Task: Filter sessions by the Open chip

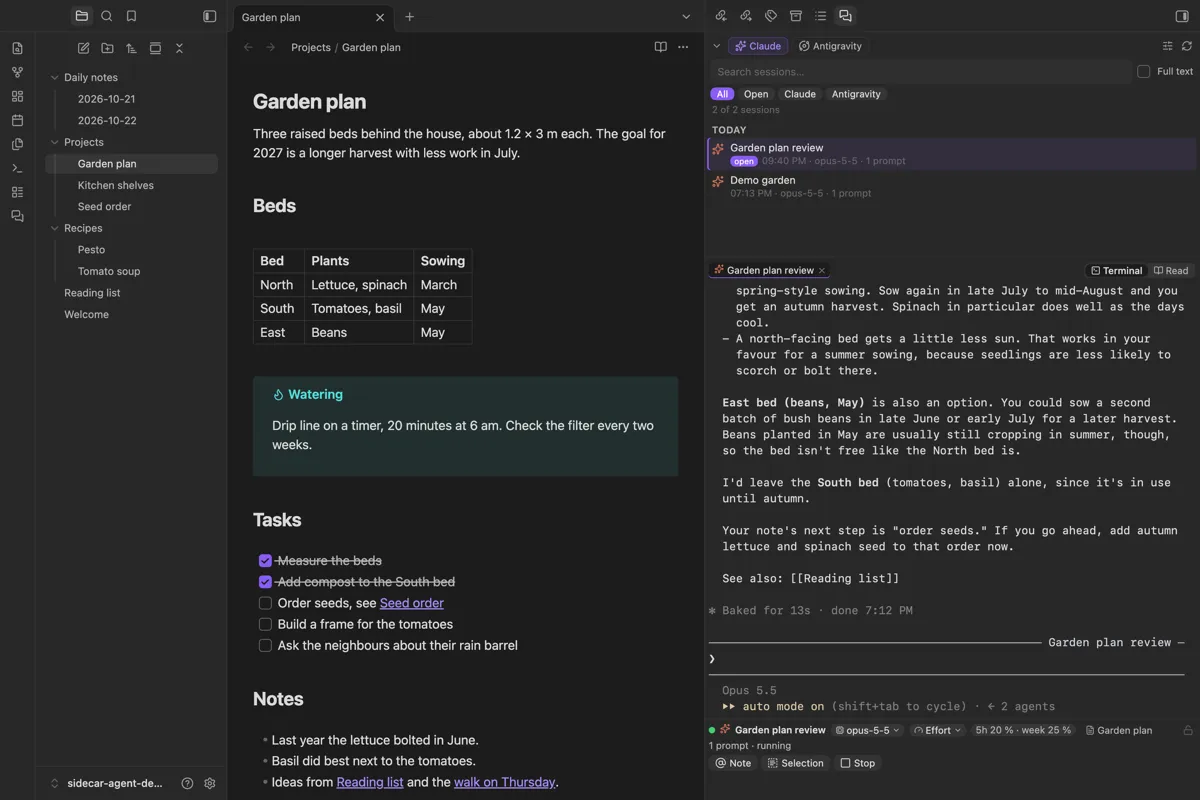Action: [x=756, y=94]
